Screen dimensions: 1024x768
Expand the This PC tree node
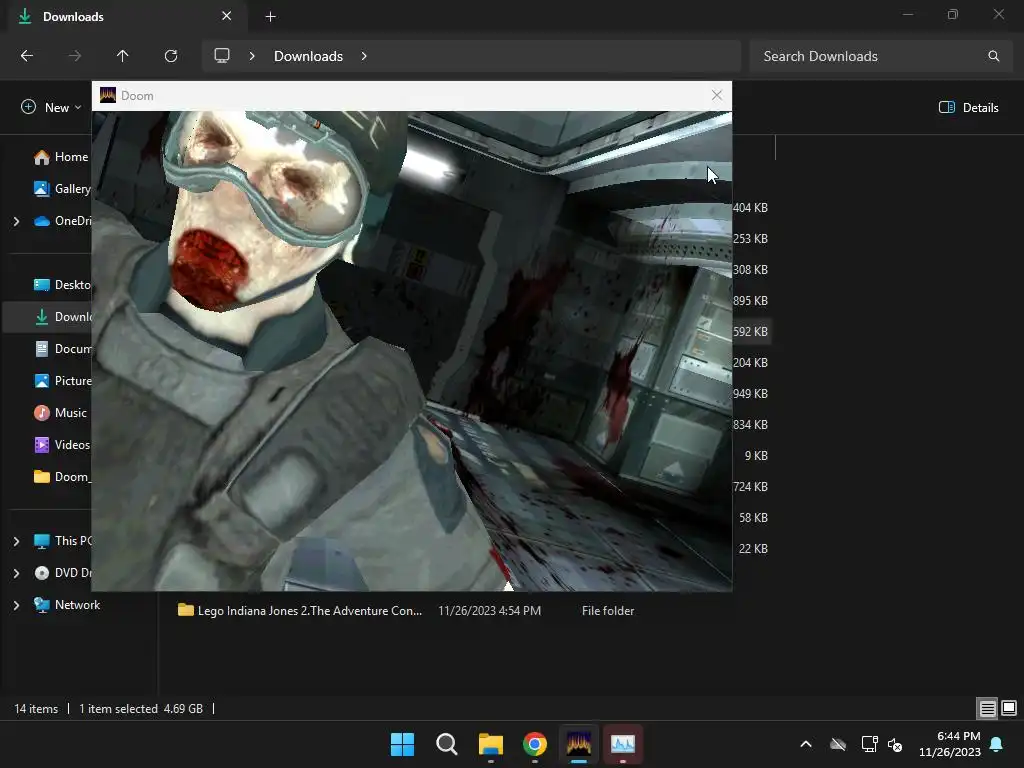[16, 541]
